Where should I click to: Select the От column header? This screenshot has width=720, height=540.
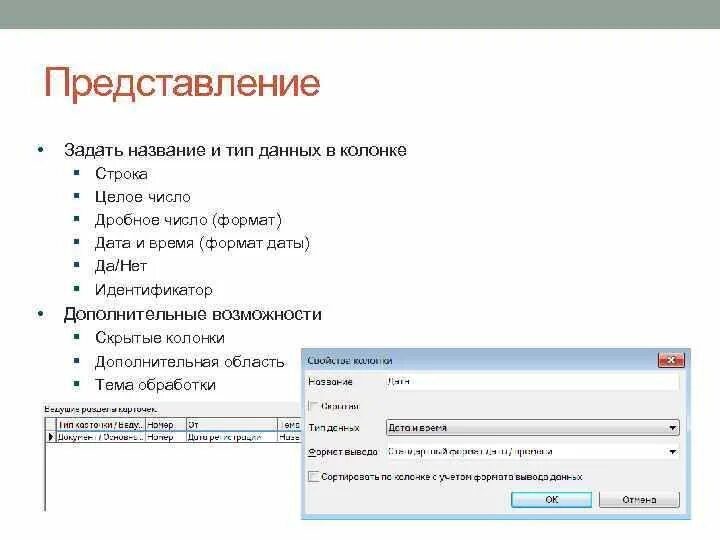coord(232,425)
